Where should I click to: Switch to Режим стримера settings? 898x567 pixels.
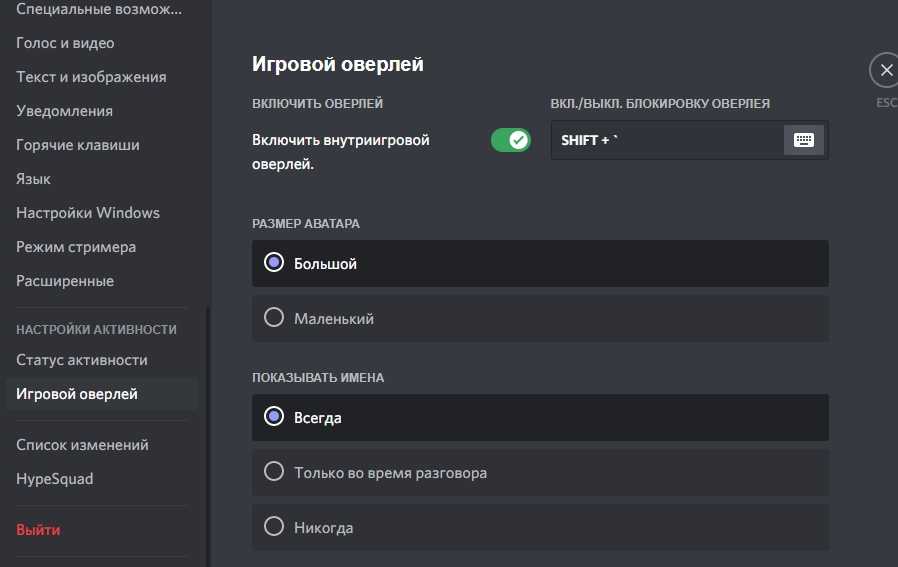[x=76, y=247]
